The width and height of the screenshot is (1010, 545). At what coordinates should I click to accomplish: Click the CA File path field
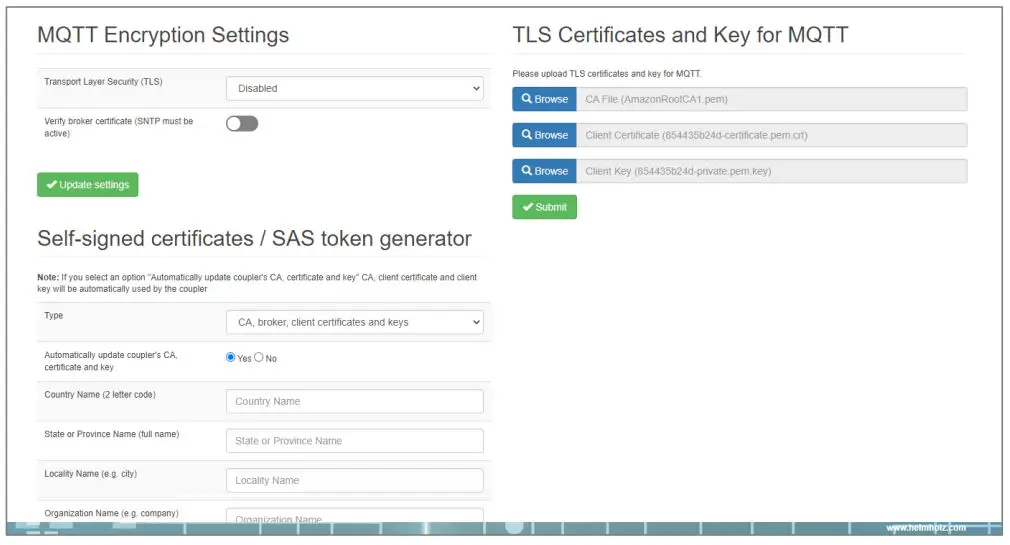(x=771, y=99)
